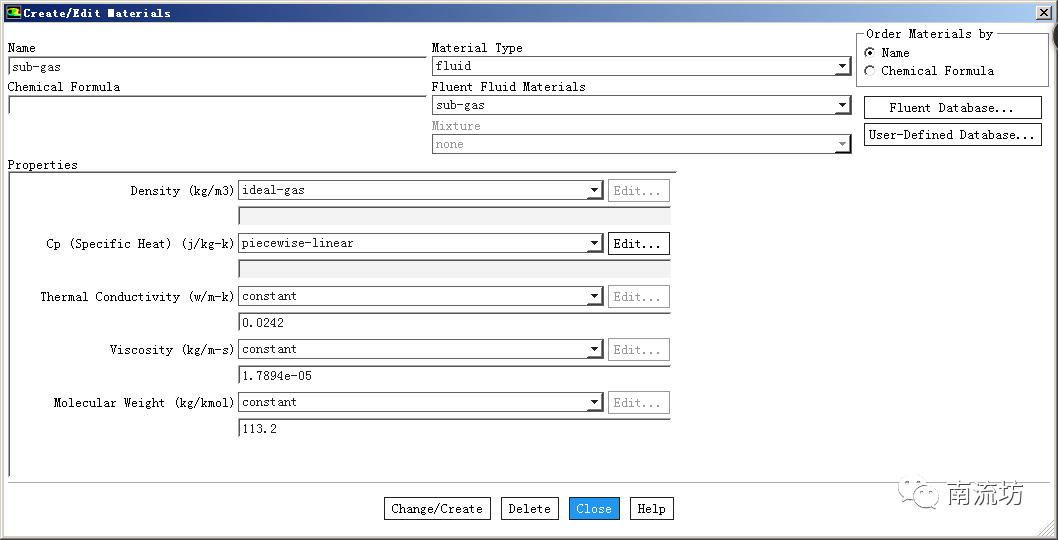1058x540 pixels.
Task: Click the Thermal Conductivity (w/m-k) label
Action: (137, 297)
